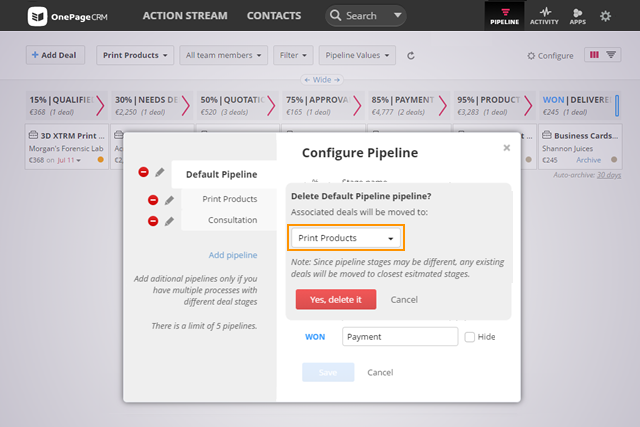640x427 pixels.
Task: Open the Activity icon
Action: (x=544, y=16)
